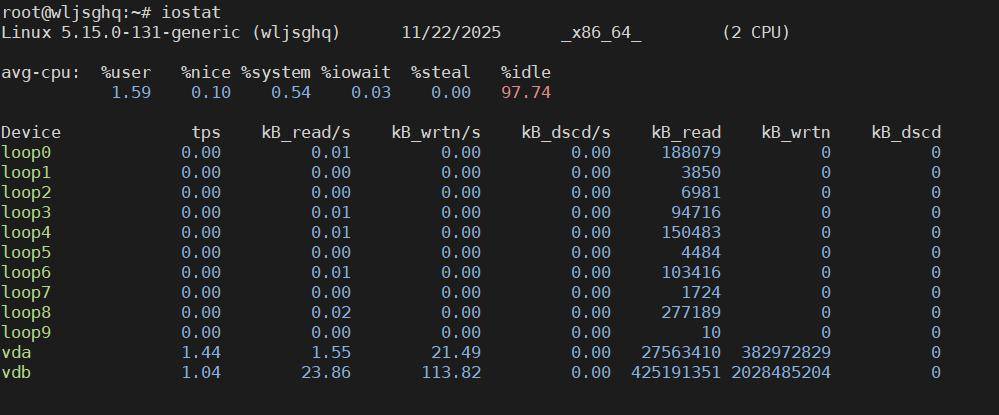The width and height of the screenshot is (999, 415).
Task: Select device name loop5
Action: [x=26, y=252]
